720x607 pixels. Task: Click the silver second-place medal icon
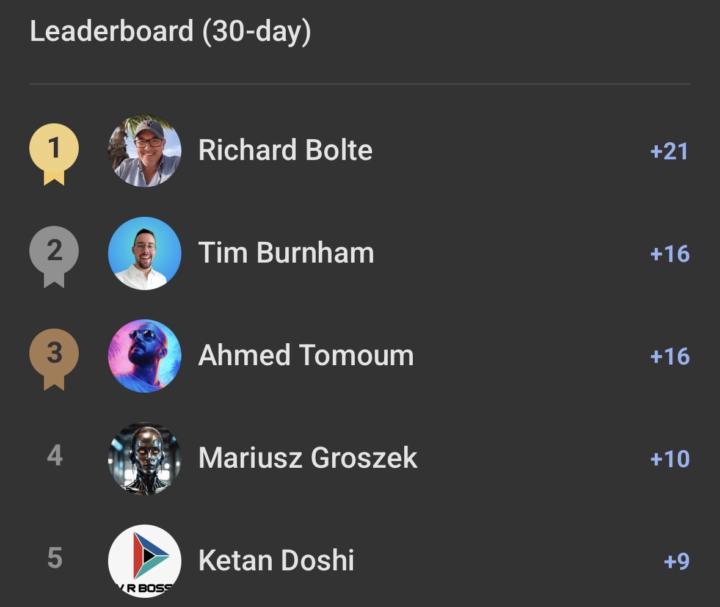pos(54,253)
